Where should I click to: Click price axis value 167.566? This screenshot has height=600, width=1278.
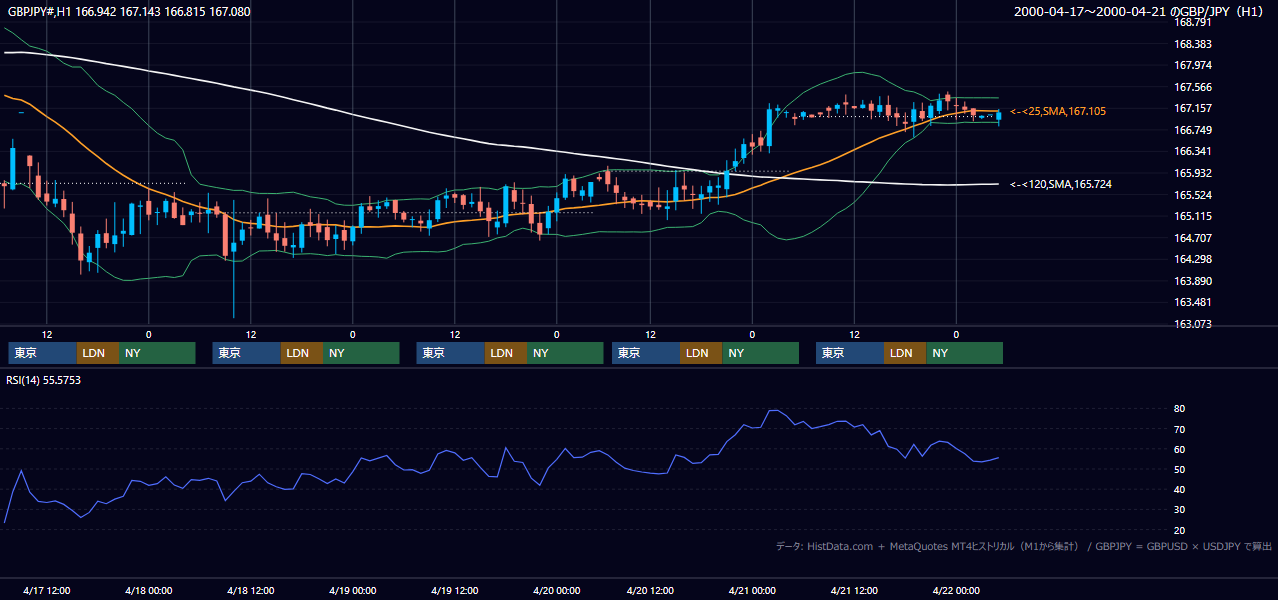pyautogui.click(x=1192, y=87)
